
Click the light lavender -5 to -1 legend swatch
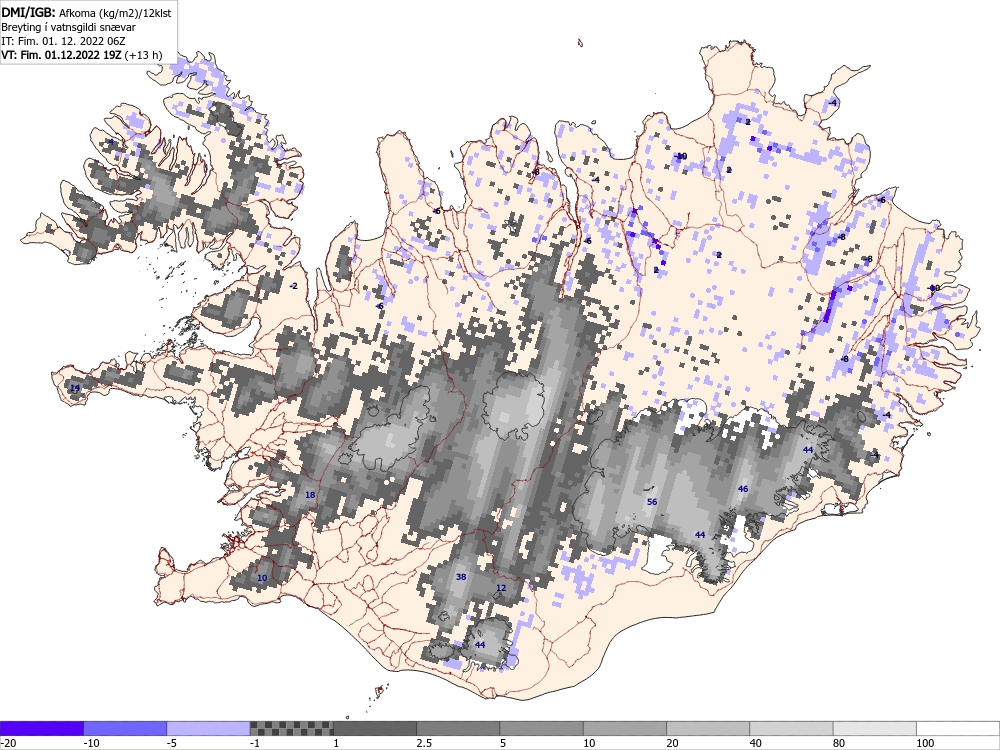pos(208,728)
